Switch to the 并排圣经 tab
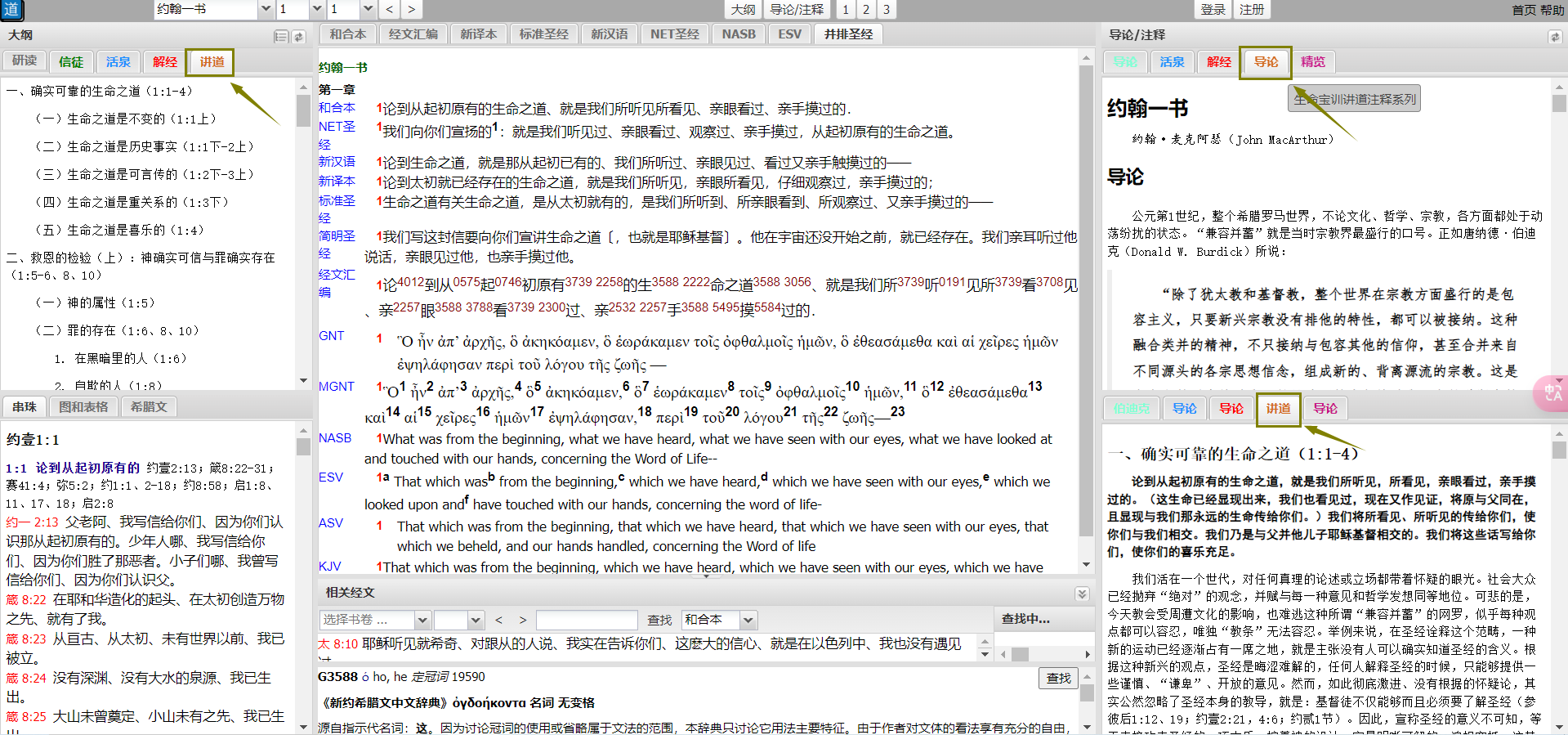This screenshot has height=735, width=1568. pos(848,34)
